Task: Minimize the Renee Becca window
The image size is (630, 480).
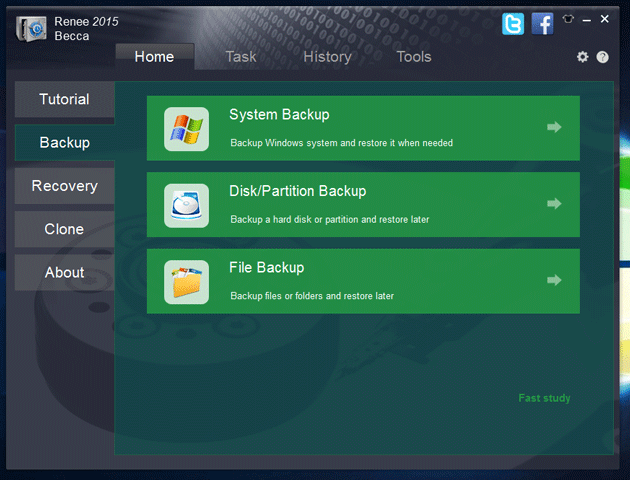Action: point(587,20)
